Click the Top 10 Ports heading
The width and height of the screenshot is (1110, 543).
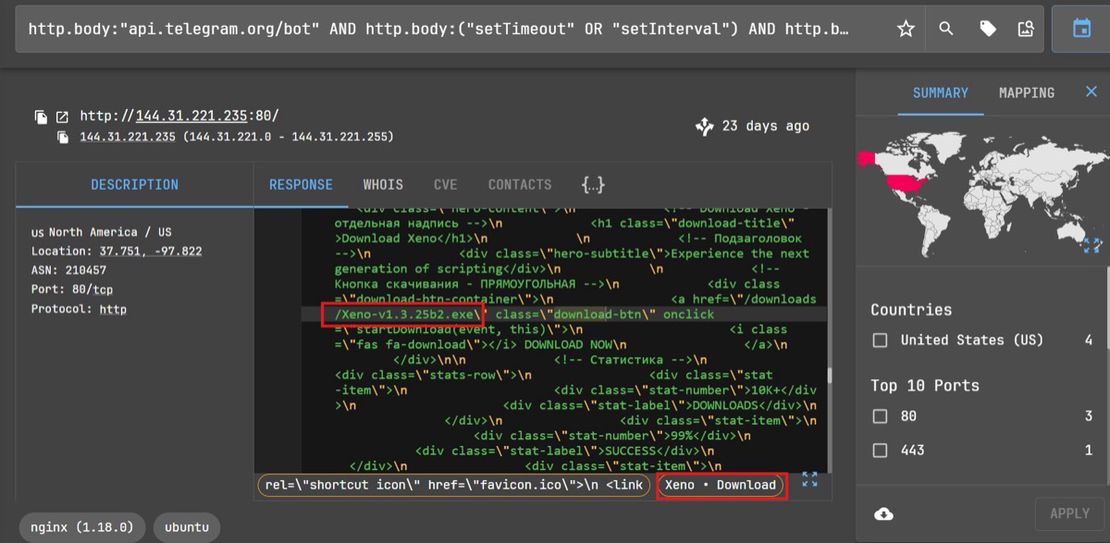pos(925,386)
